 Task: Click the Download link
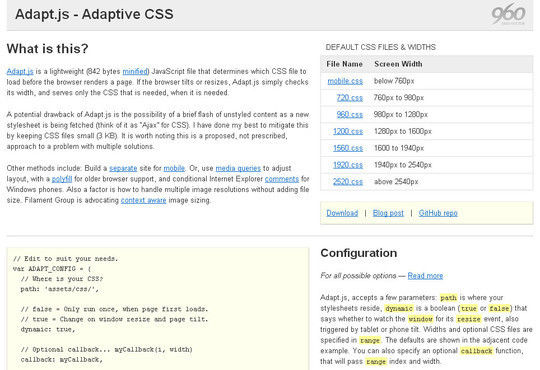pyautogui.click(x=342, y=213)
